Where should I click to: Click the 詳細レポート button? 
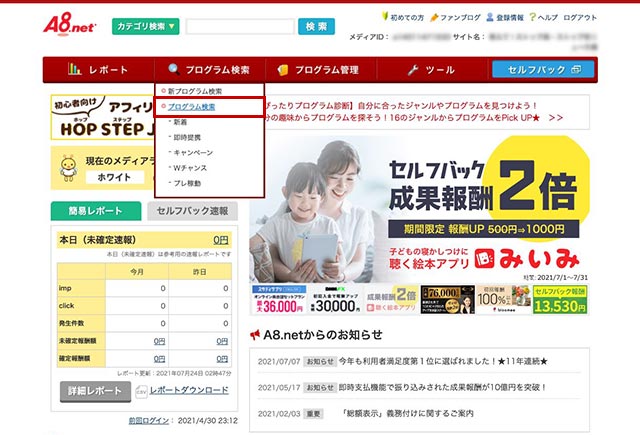tap(95, 391)
